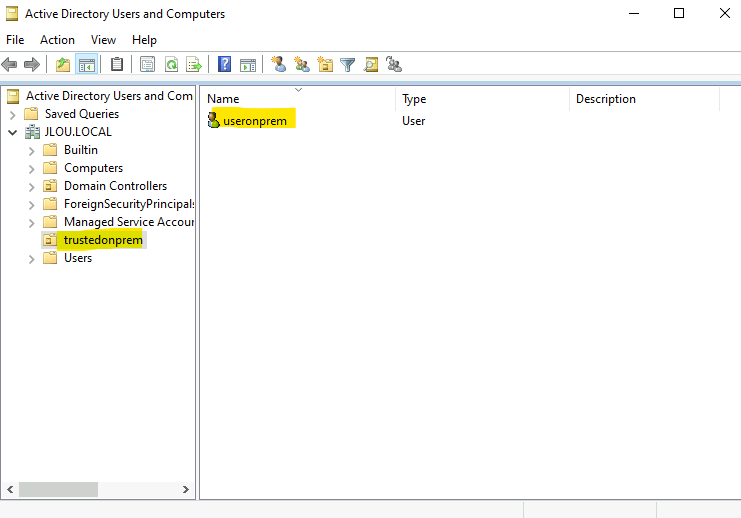Click the tree pane scroll left arrow
The width and height of the screenshot is (741, 518).
pos(10,489)
